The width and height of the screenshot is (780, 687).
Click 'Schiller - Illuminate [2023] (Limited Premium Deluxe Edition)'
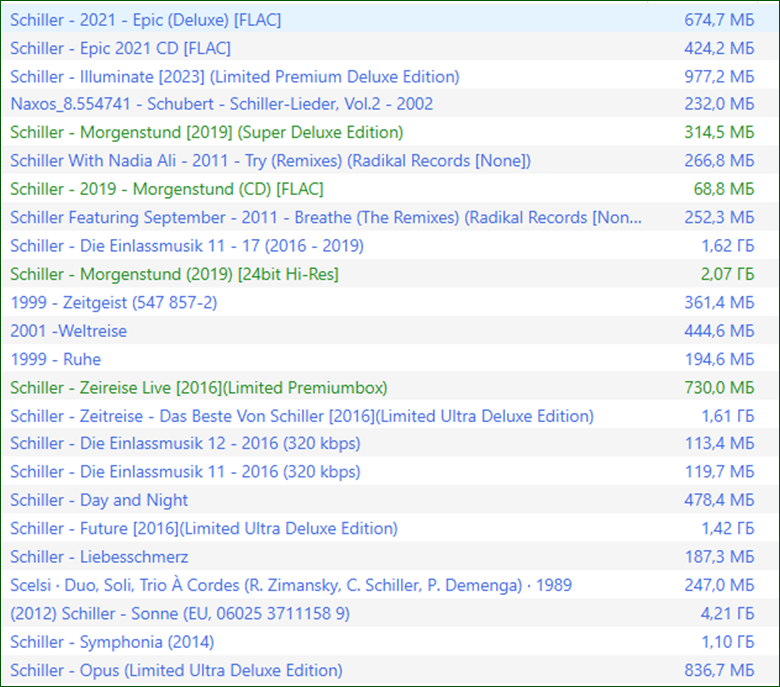click(x=235, y=77)
